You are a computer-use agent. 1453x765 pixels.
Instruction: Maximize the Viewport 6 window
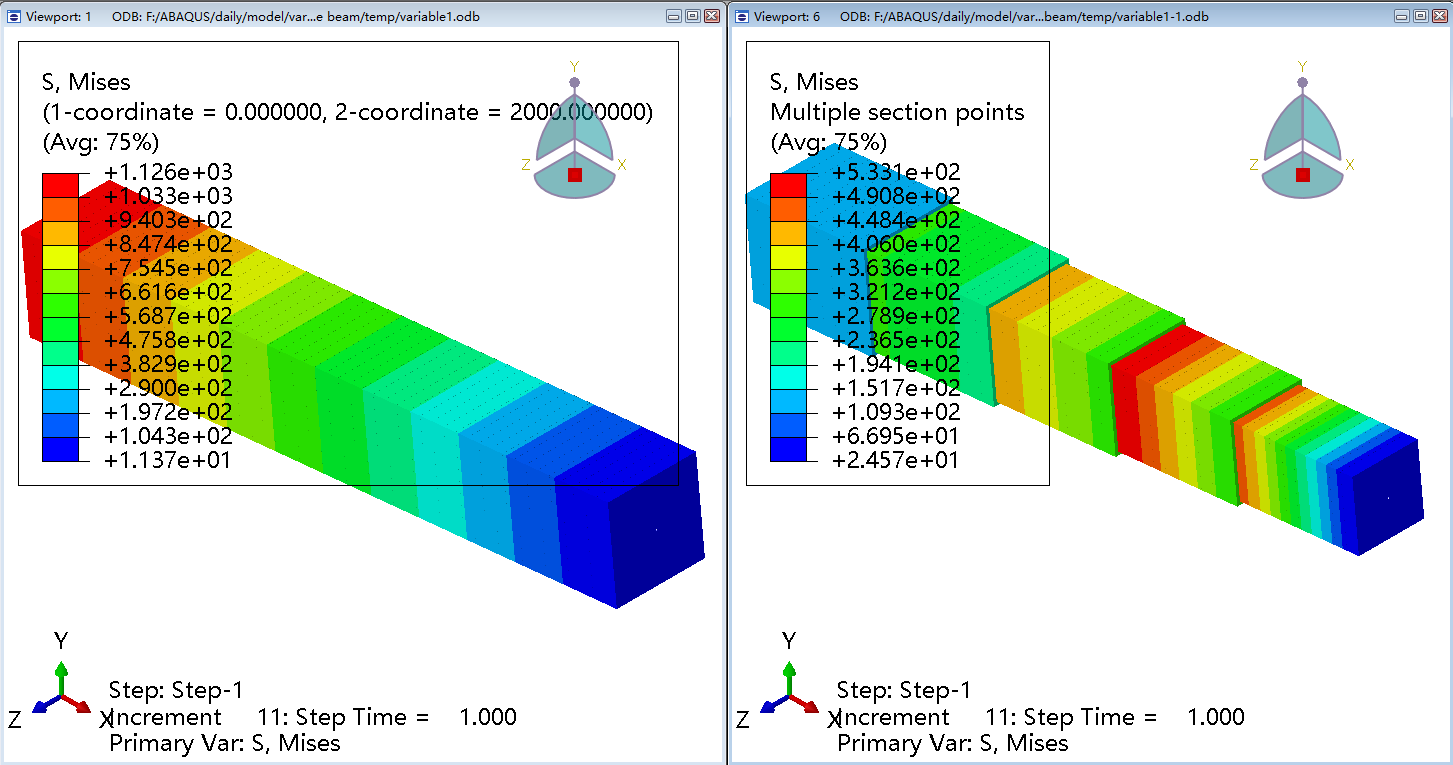[x=1421, y=16]
